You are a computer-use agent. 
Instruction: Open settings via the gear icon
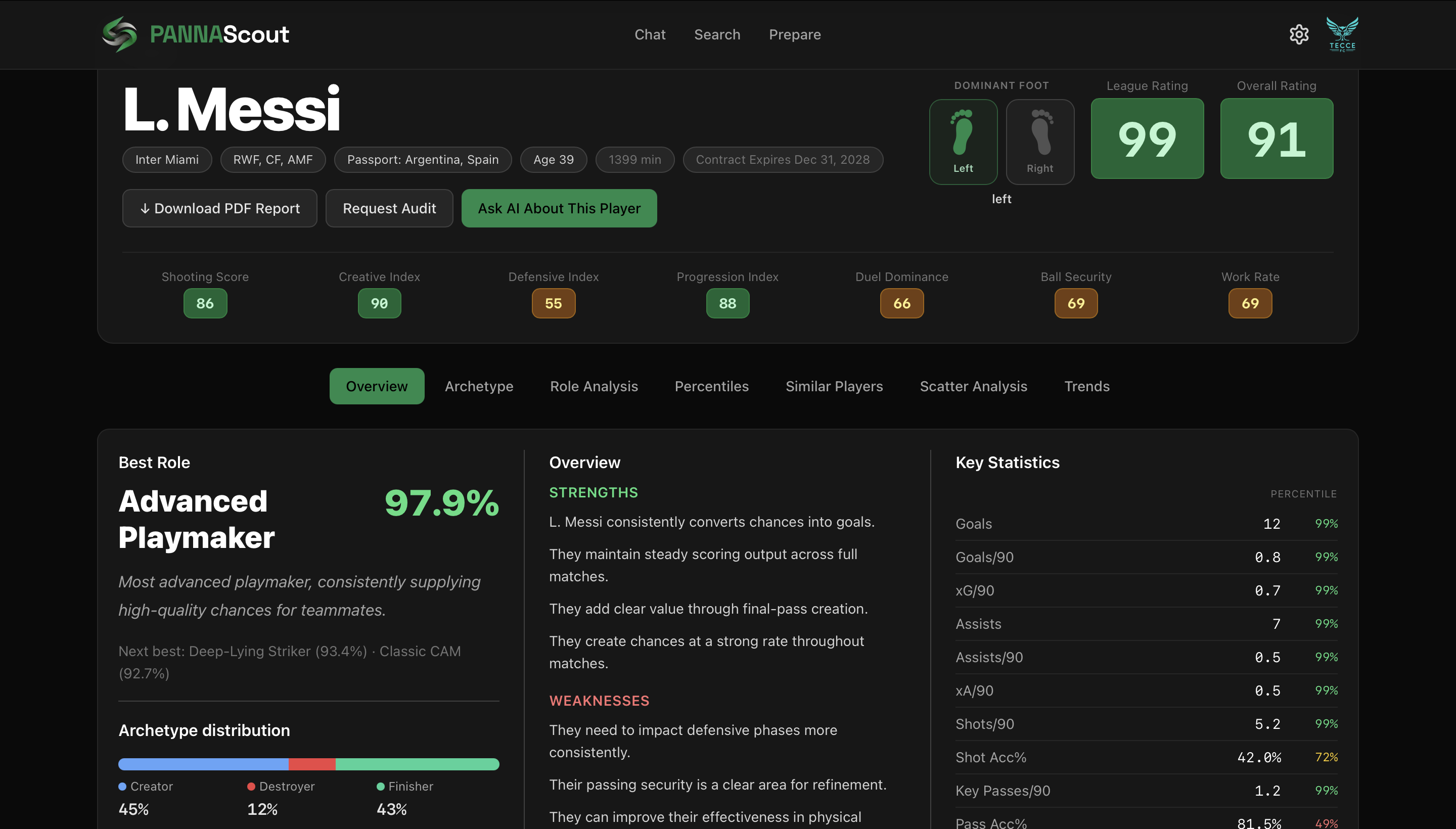coord(1299,34)
